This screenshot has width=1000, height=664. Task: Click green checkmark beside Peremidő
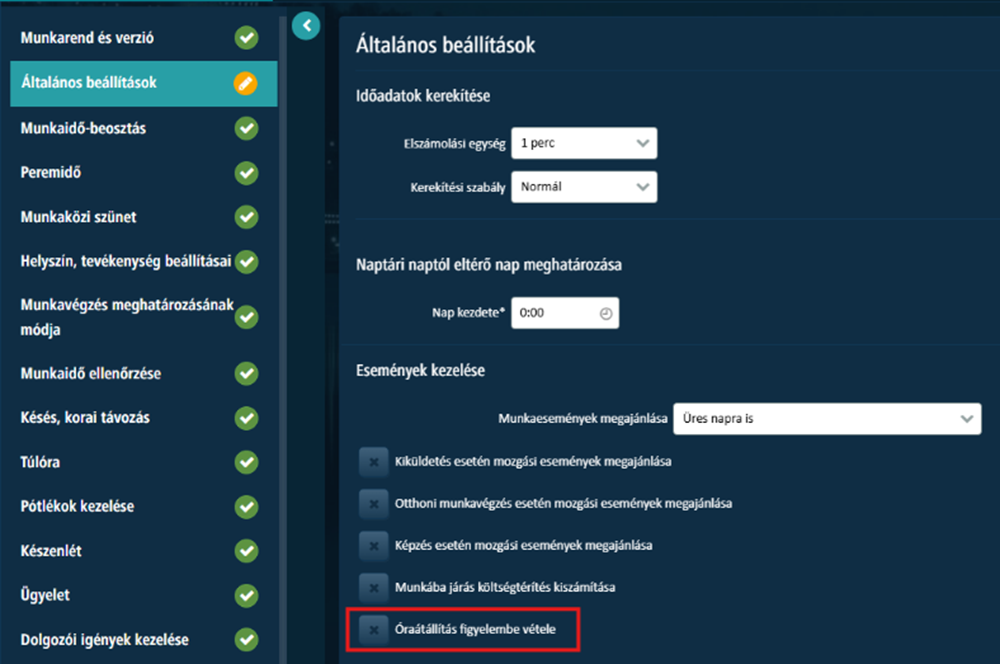pos(246,172)
